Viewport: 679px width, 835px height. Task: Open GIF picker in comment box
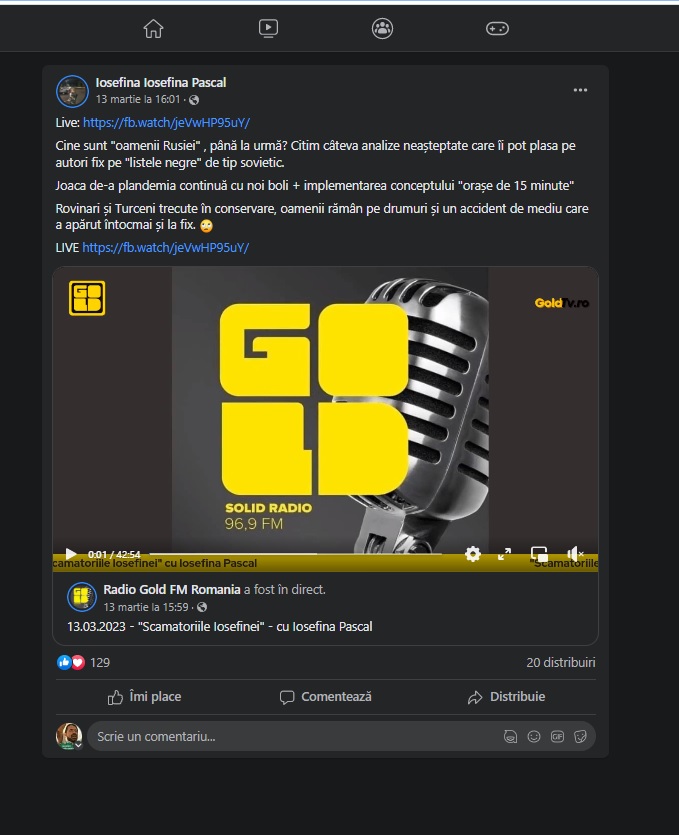(557, 736)
